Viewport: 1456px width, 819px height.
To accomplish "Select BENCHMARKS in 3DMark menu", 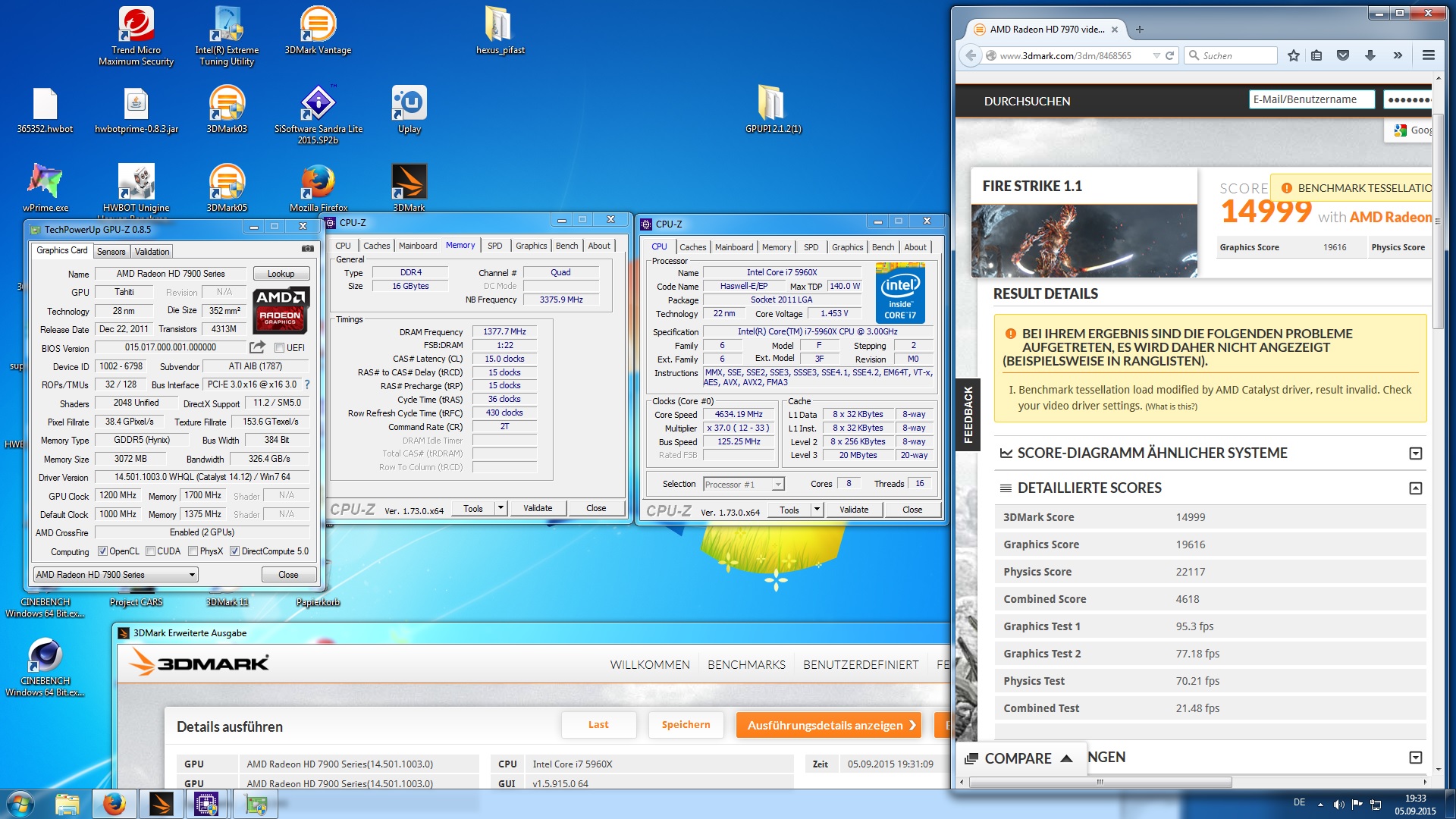I will tap(746, 665).
